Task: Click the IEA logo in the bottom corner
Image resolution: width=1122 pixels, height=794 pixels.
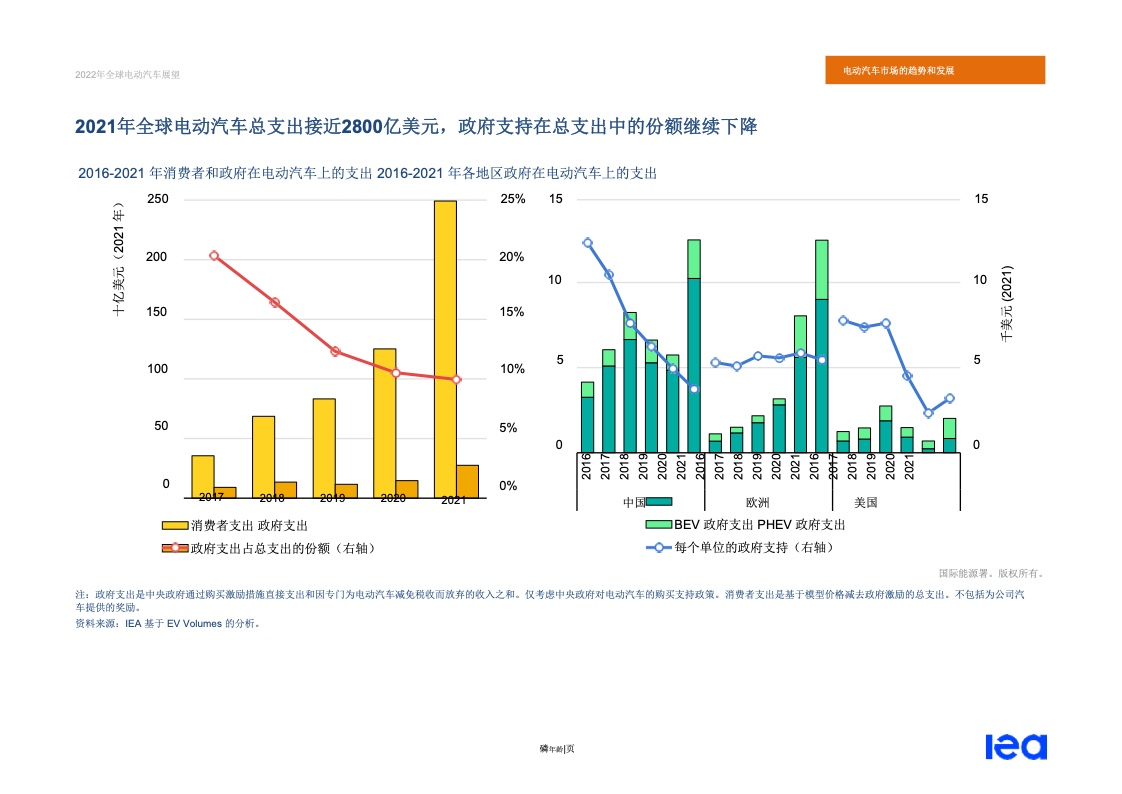Action: tap(1015, 747)
